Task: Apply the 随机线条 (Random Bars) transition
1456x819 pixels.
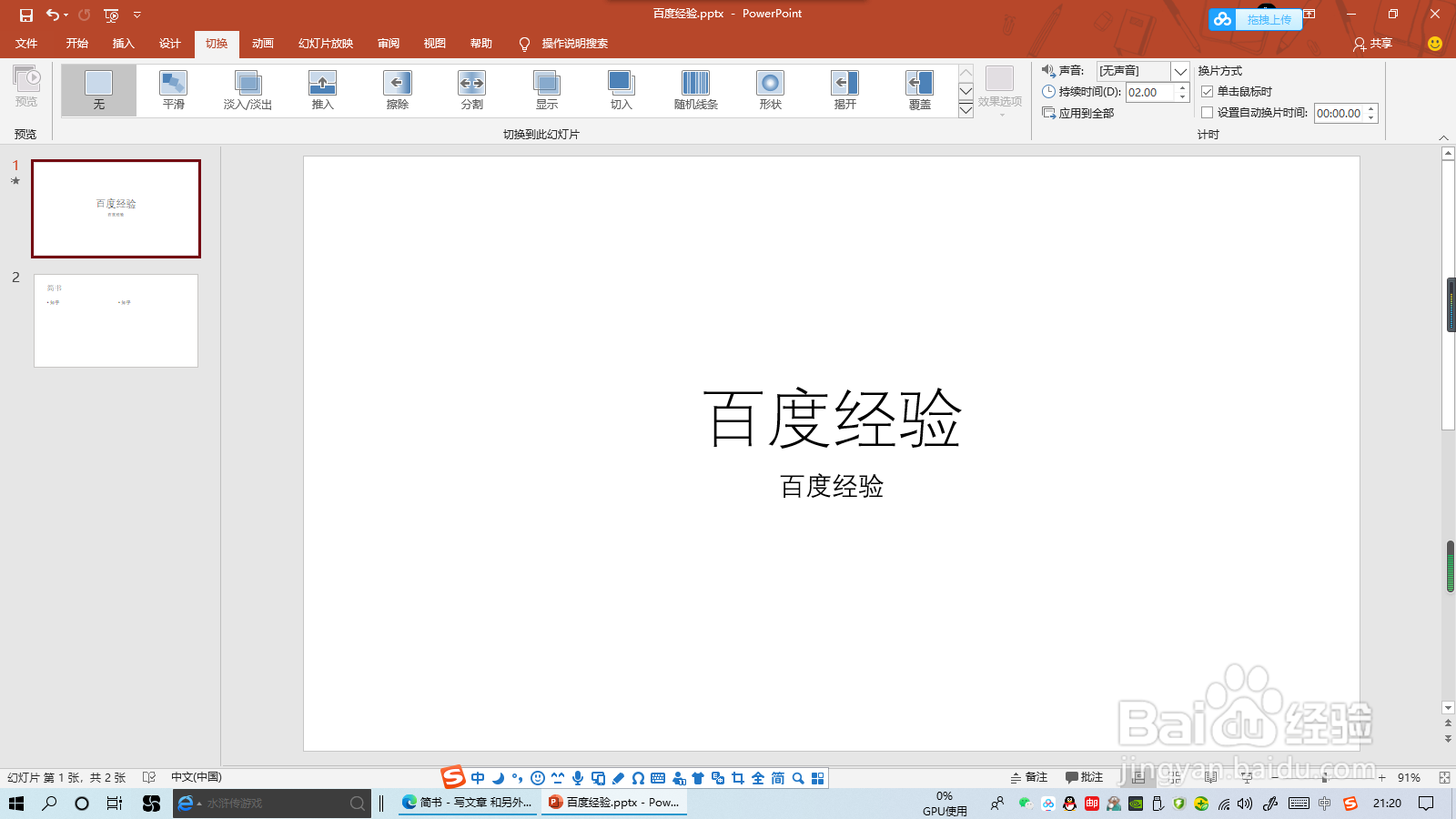Action: (695, 90)
